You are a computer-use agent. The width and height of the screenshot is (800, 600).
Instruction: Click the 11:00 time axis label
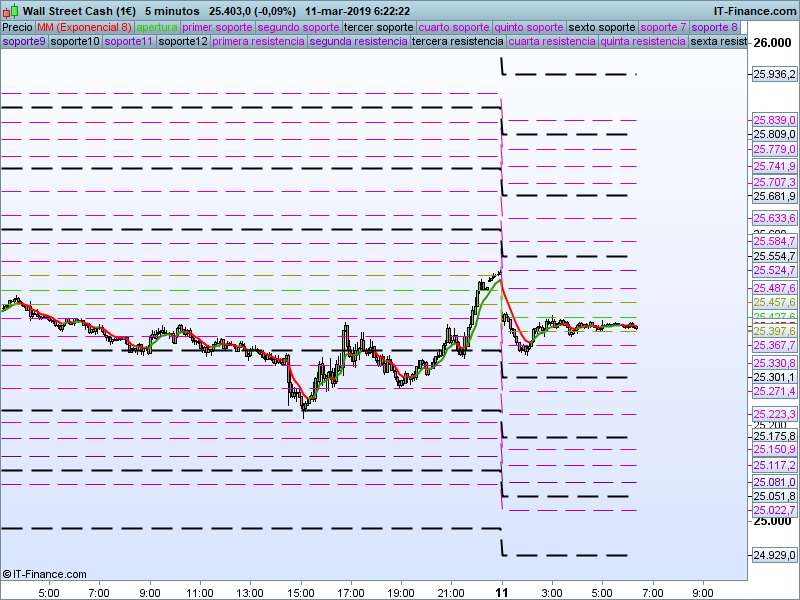click(x=199, y=593)
